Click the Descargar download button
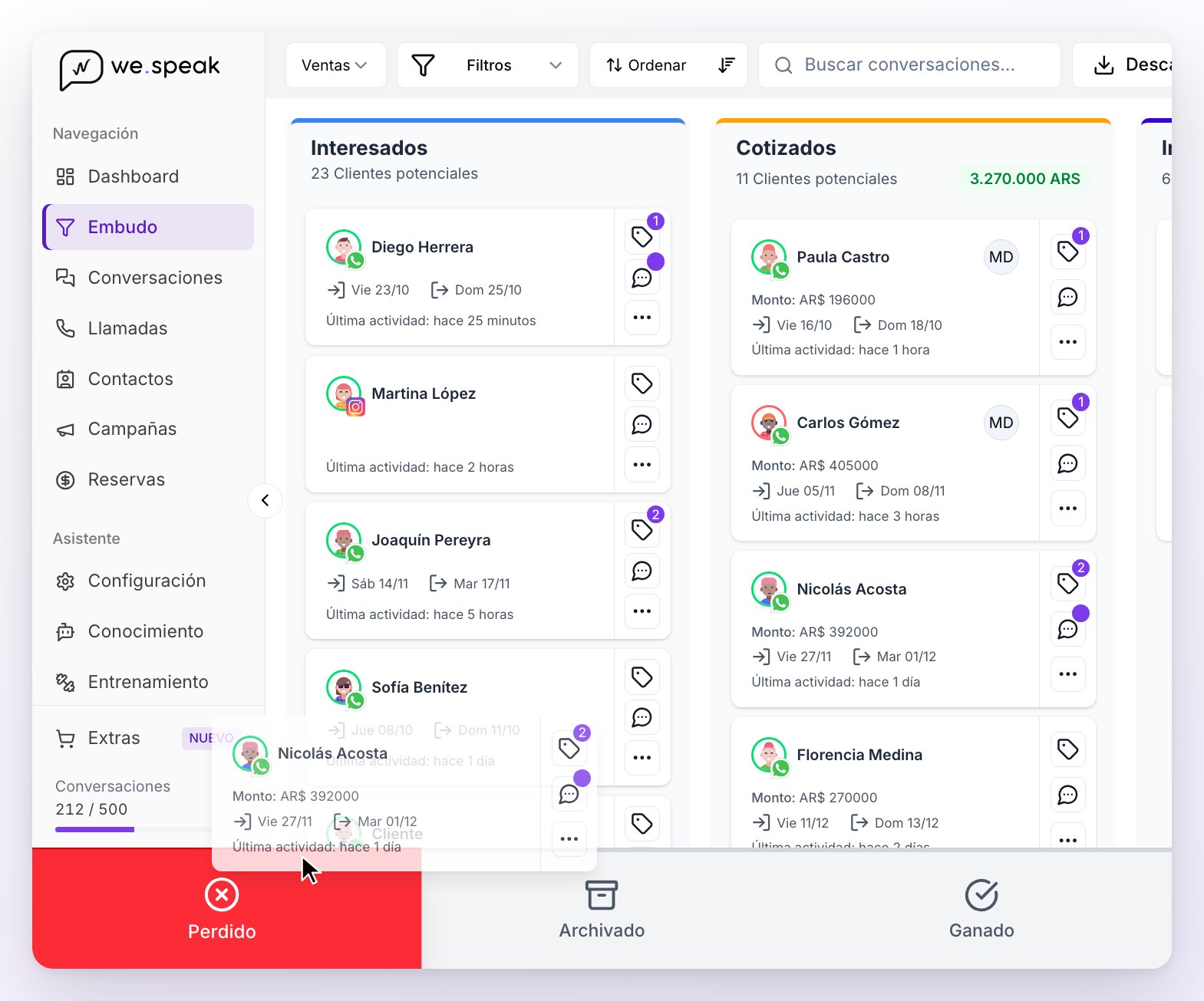The width and height of the screenshot is (1204, 1001). pos(1122,65)
